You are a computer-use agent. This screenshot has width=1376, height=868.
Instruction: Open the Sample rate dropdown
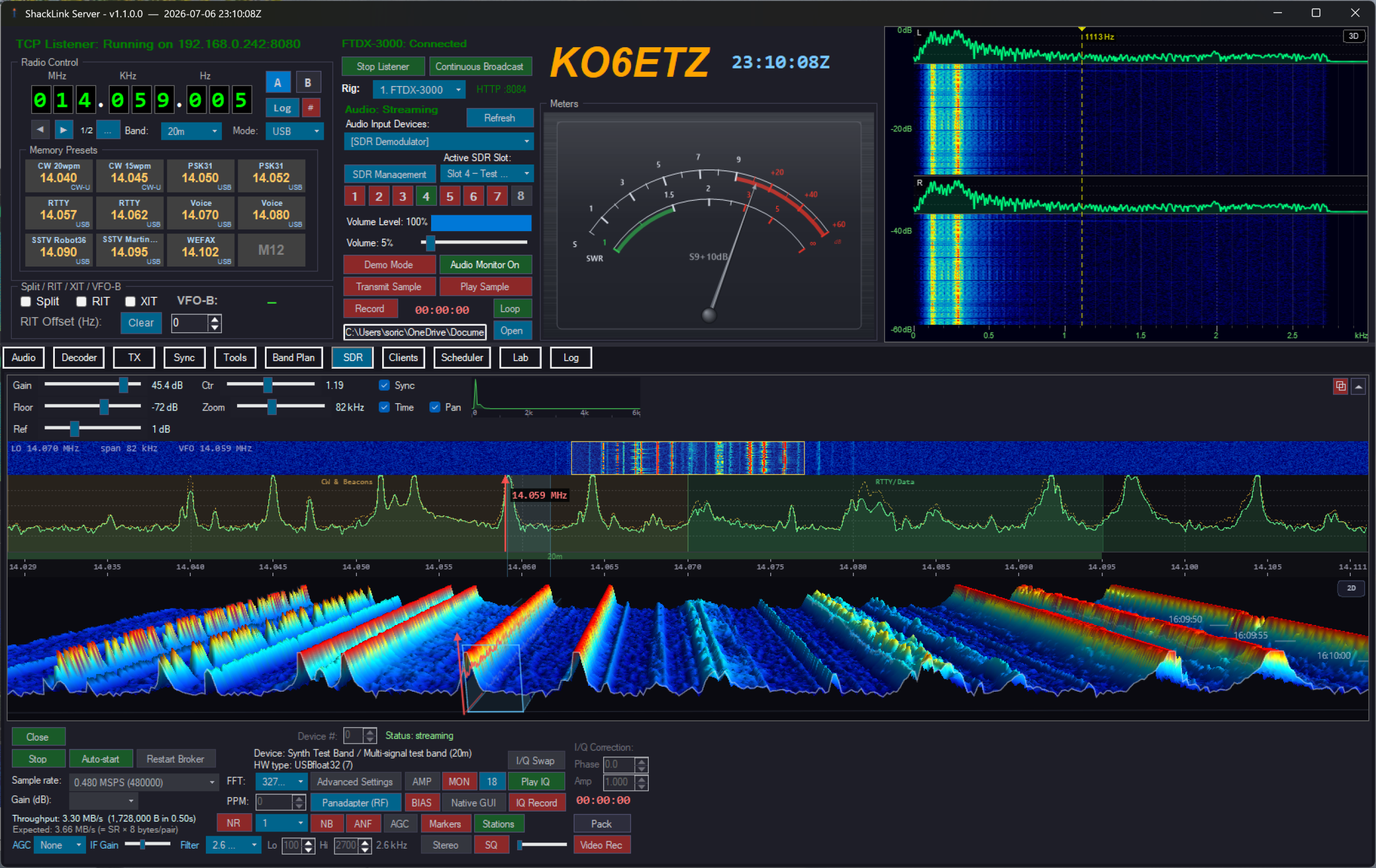click(144, 781)
